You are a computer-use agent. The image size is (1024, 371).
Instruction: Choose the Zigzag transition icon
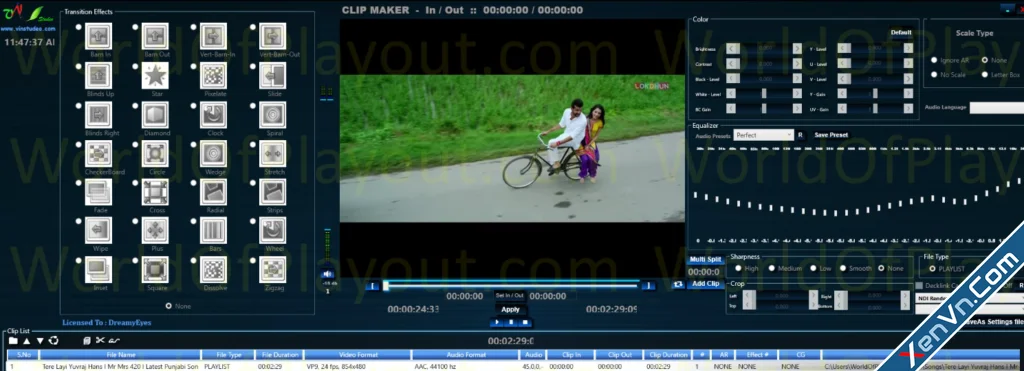coord(272,270)
